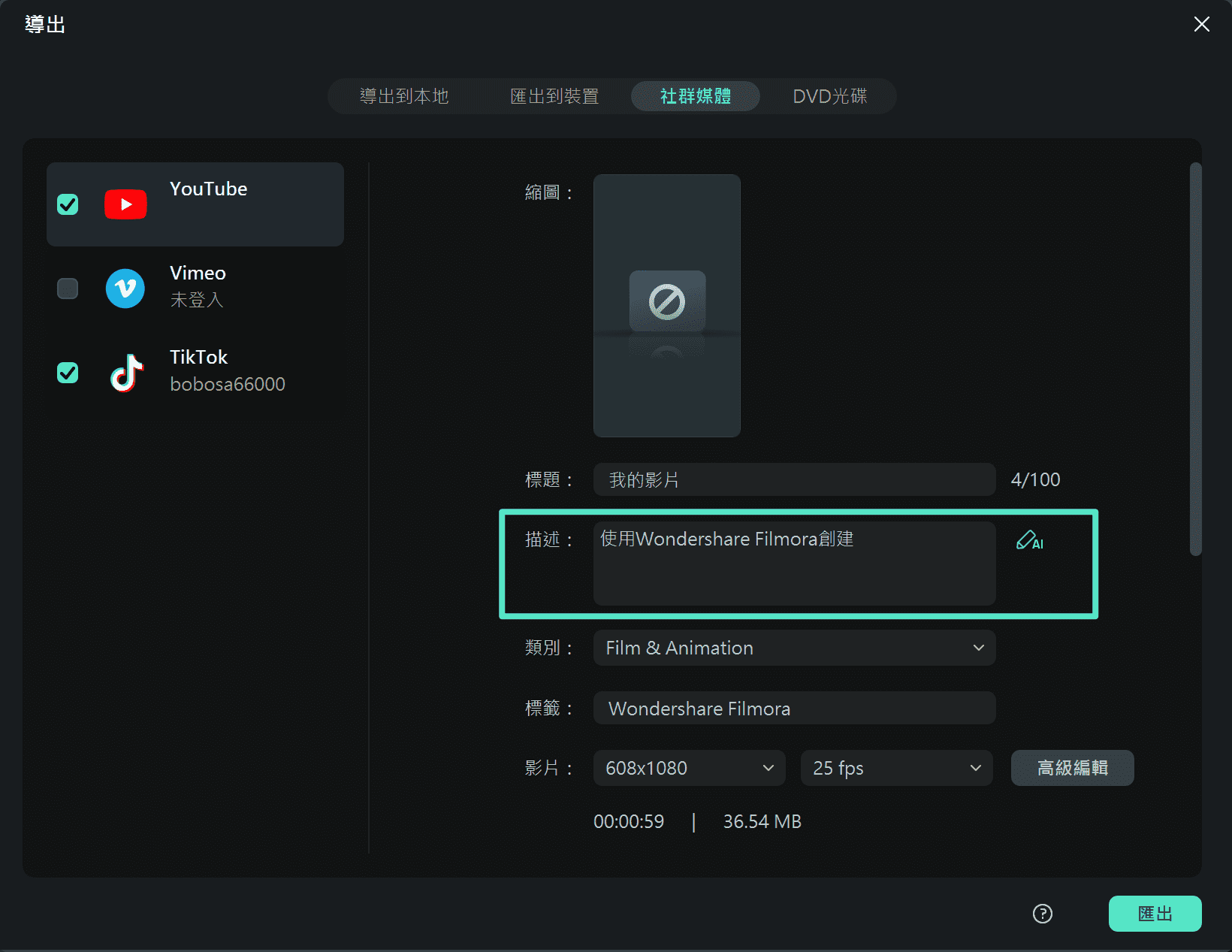Open 高級編輯 advanced editing
Image resolution: width=1232 pixels, height=952 pixels.
coord(1073,768)
